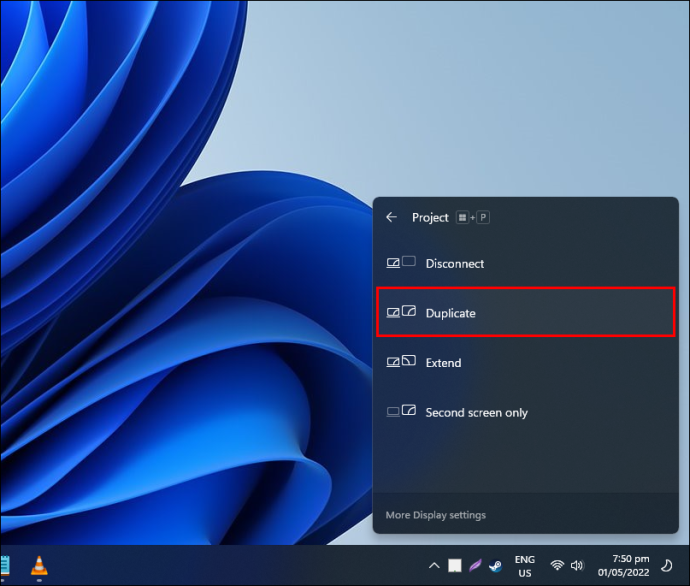
Task: Open More Display settings link
Action: pos(436,515)
